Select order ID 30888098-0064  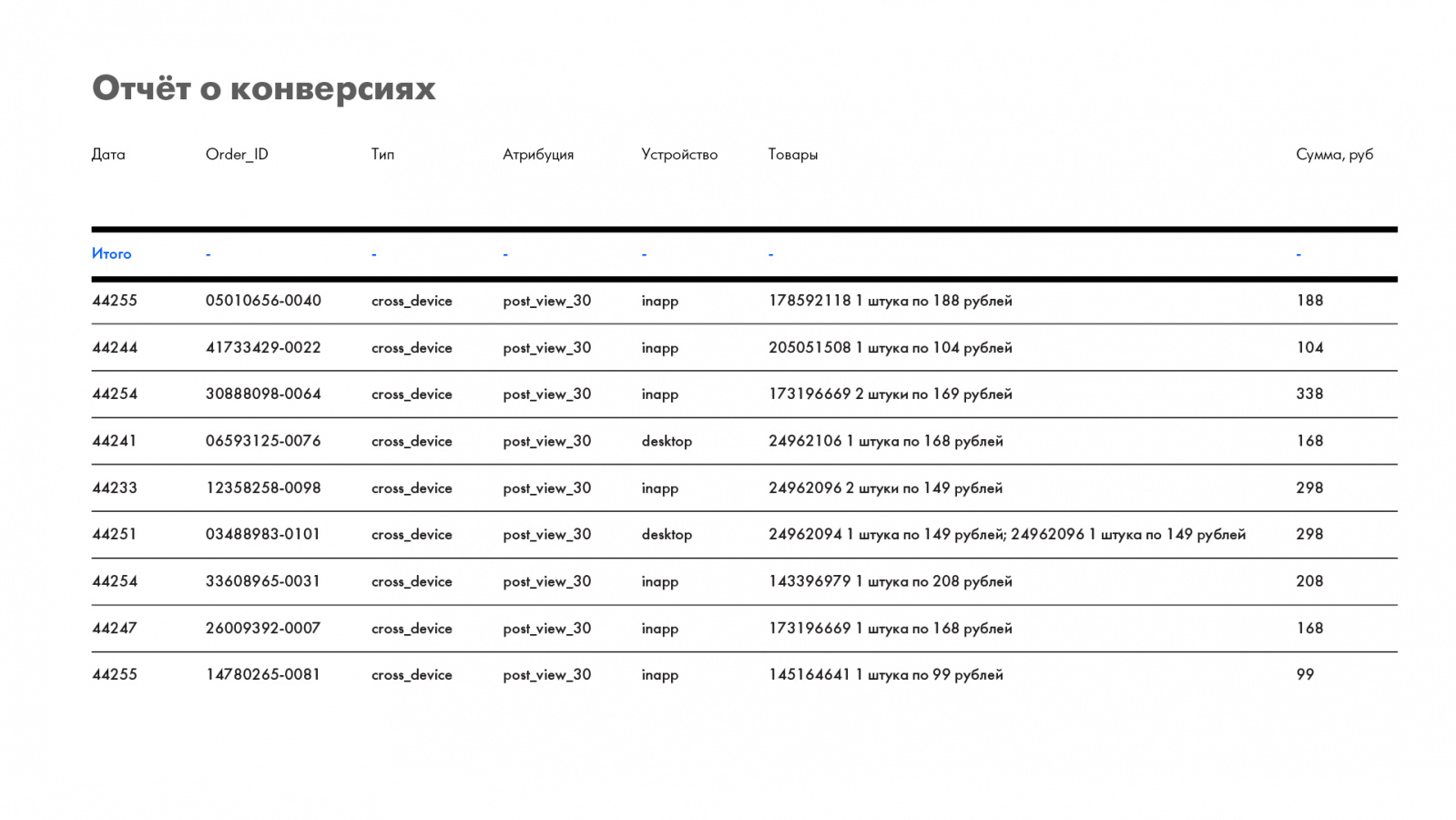tap(263, 394)
